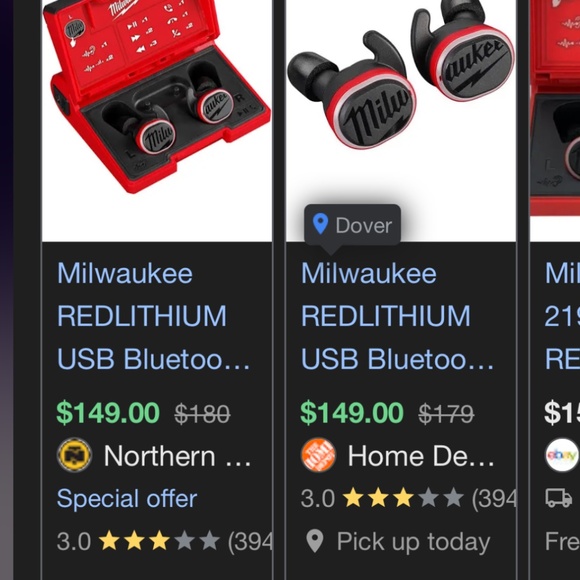The image size is (580, 580).
Task: Click the $149.00 price with $179 strikethrough
Action: [x=352, y=413]
